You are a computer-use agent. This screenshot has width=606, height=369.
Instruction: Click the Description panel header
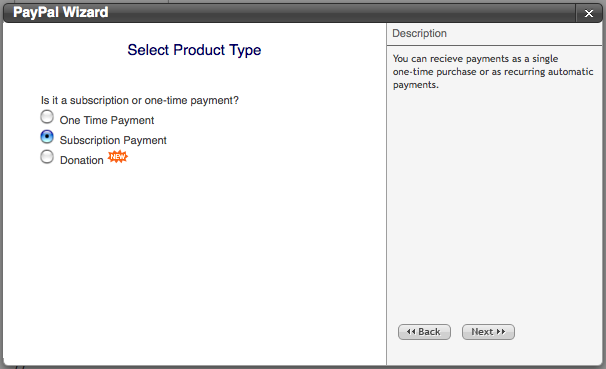tap(494, 34)
